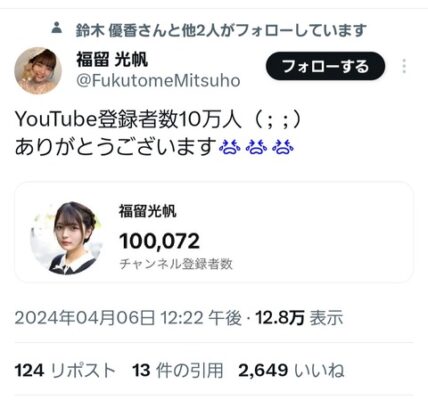Select the 福留光帆 title in the card

tap(148, 211)
